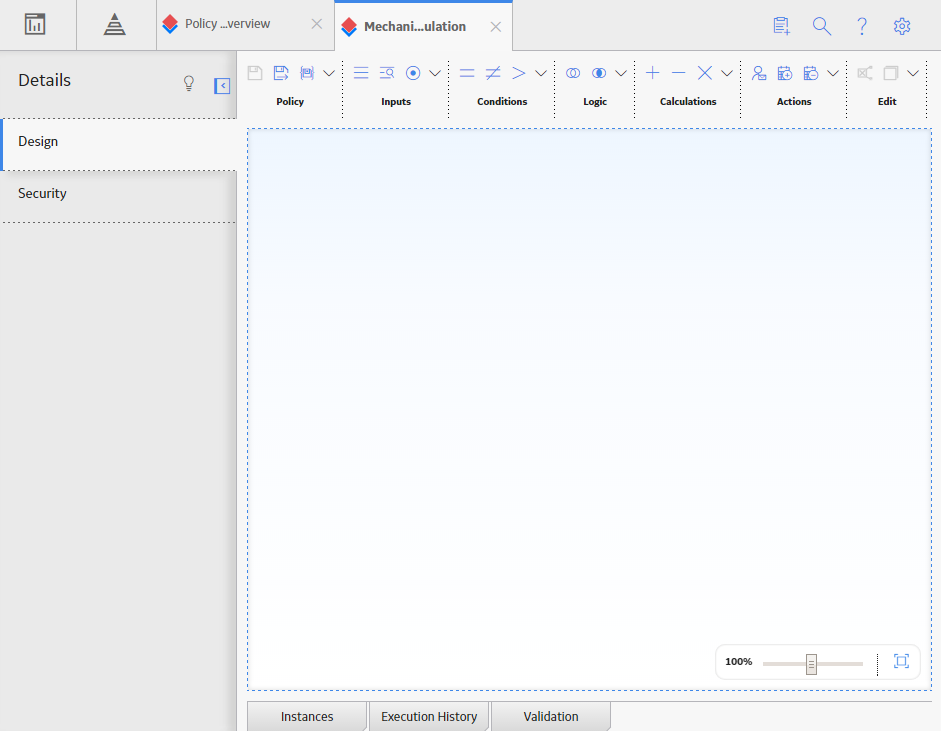Image resolution: width=941 pixels, height=731 pixels.
Task: Click the Actions group label
Action: point(794,101)
